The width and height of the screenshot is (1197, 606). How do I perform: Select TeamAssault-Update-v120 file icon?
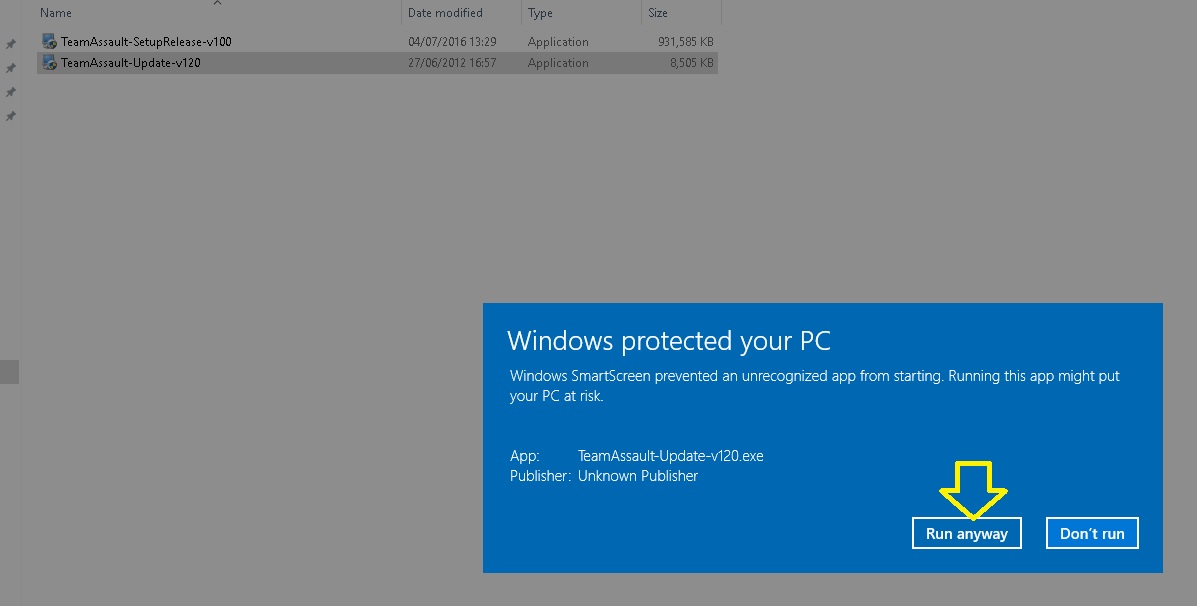pyautogui.click(x=50, y=63)
